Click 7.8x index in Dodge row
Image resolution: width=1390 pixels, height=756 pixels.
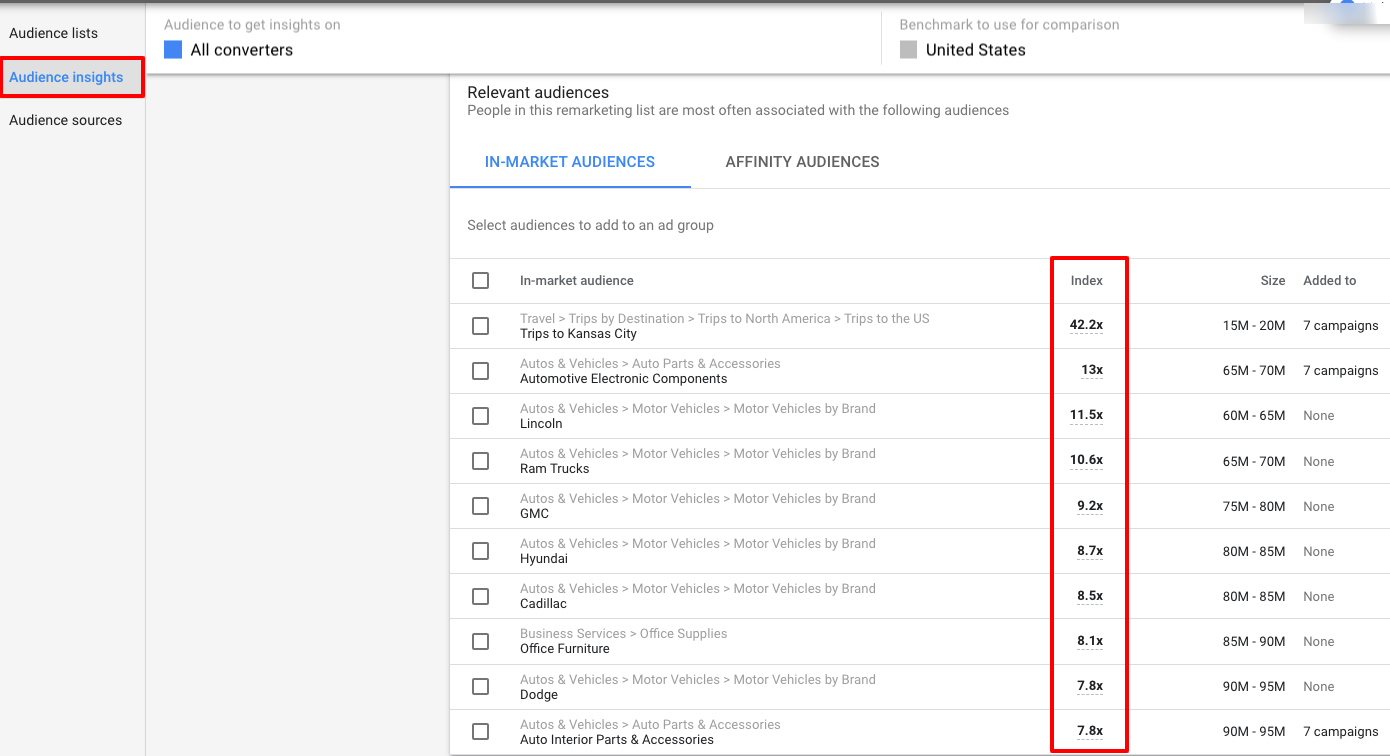click(1090, 686)
